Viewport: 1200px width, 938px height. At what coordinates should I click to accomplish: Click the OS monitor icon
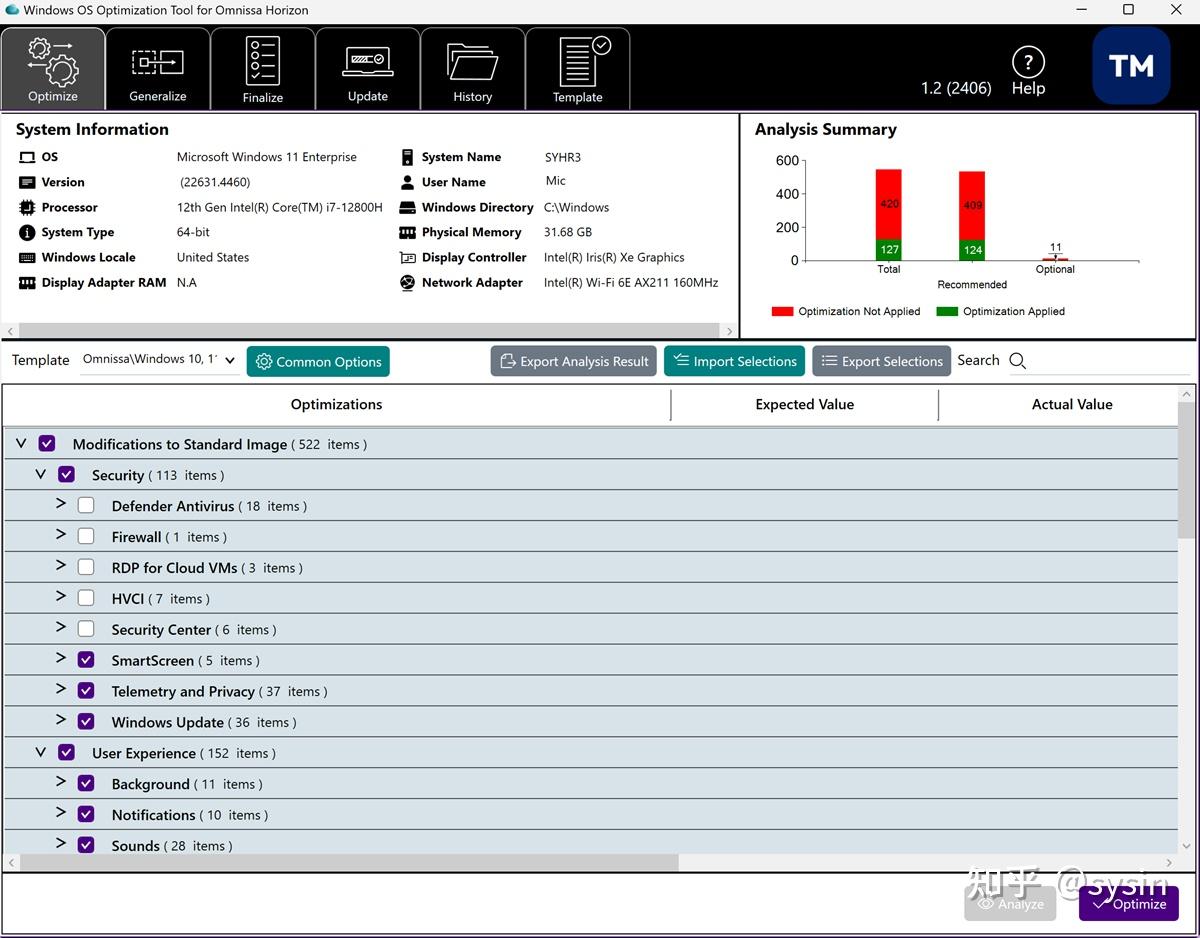[x=27, y=157]
